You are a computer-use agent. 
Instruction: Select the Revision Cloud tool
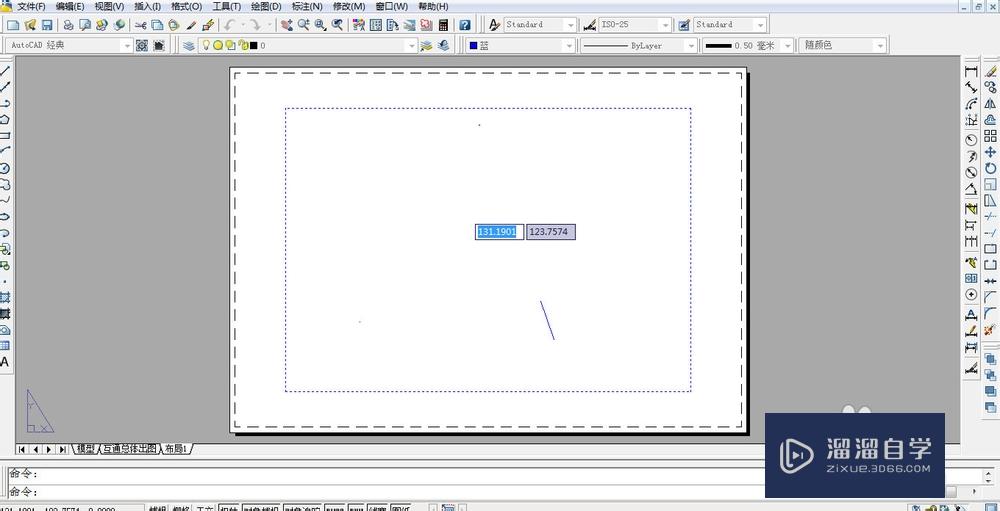point(4,184)
